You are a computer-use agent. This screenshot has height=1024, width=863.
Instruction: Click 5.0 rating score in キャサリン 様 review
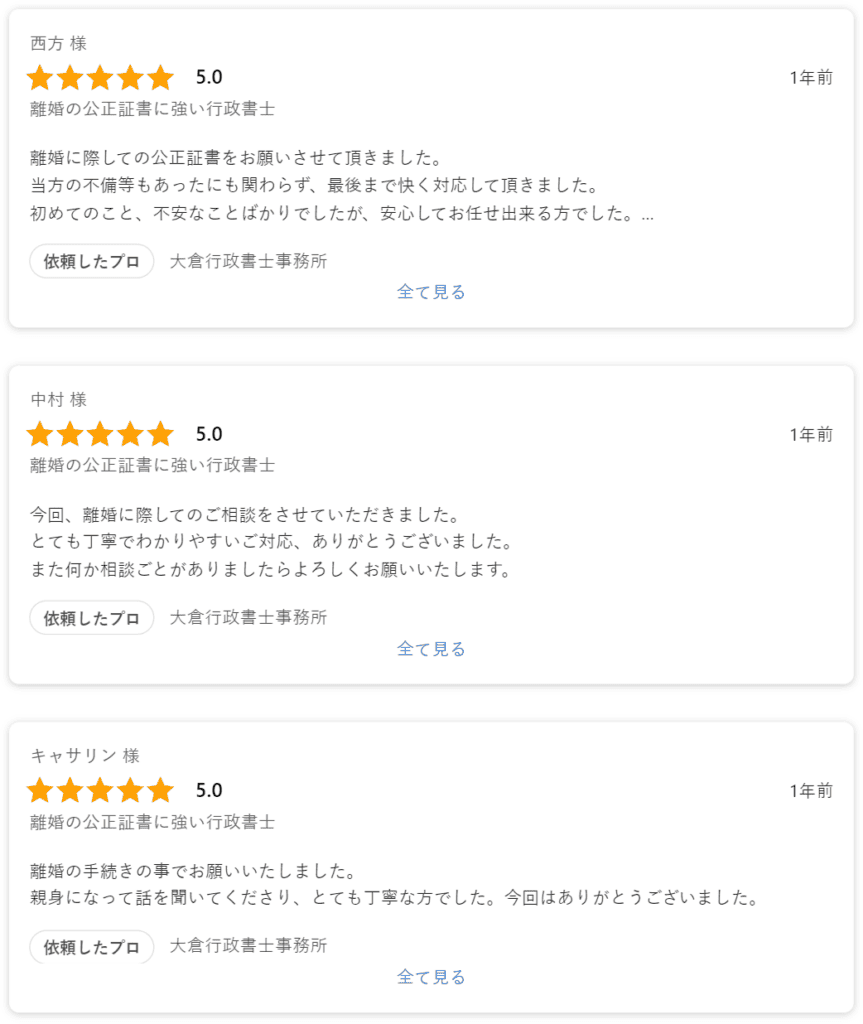209,791
